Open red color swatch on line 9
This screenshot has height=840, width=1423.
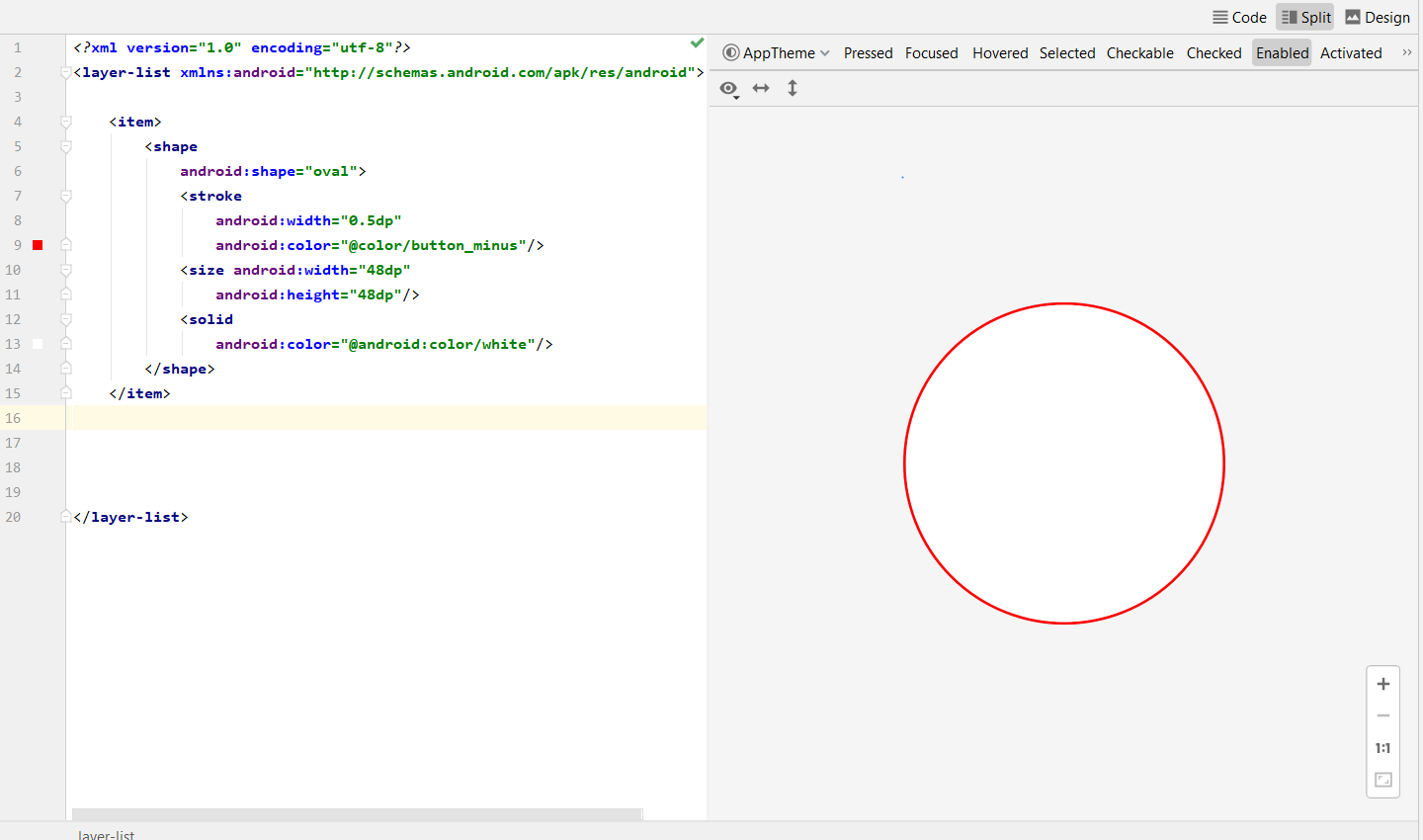coord(38,245)
